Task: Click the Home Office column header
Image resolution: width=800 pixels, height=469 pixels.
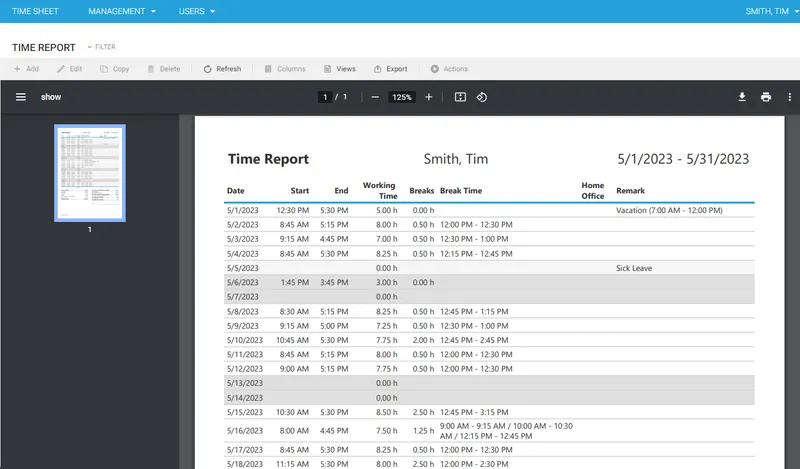Action: coord(593,190)
